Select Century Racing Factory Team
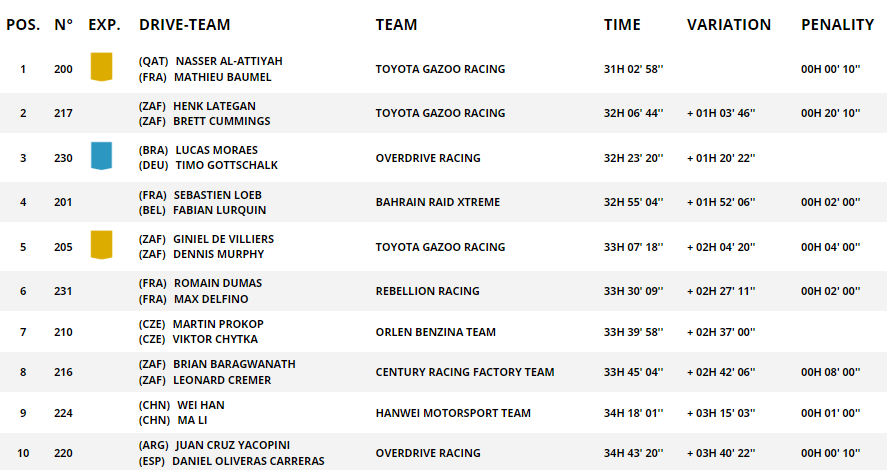Viewport: 887px width, 470px height. 465,372
